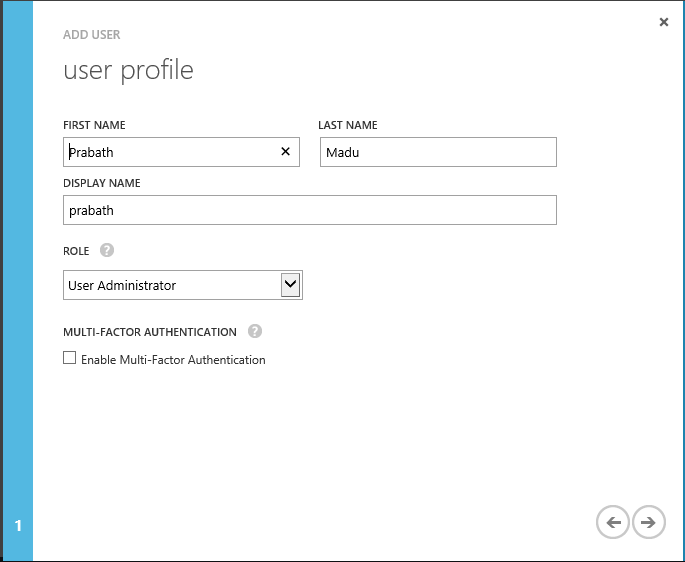The width and height of the screenshot is (685, 562).
Task: Click the 'DISPLAY NAME' label
Action: tap(101, 183)
